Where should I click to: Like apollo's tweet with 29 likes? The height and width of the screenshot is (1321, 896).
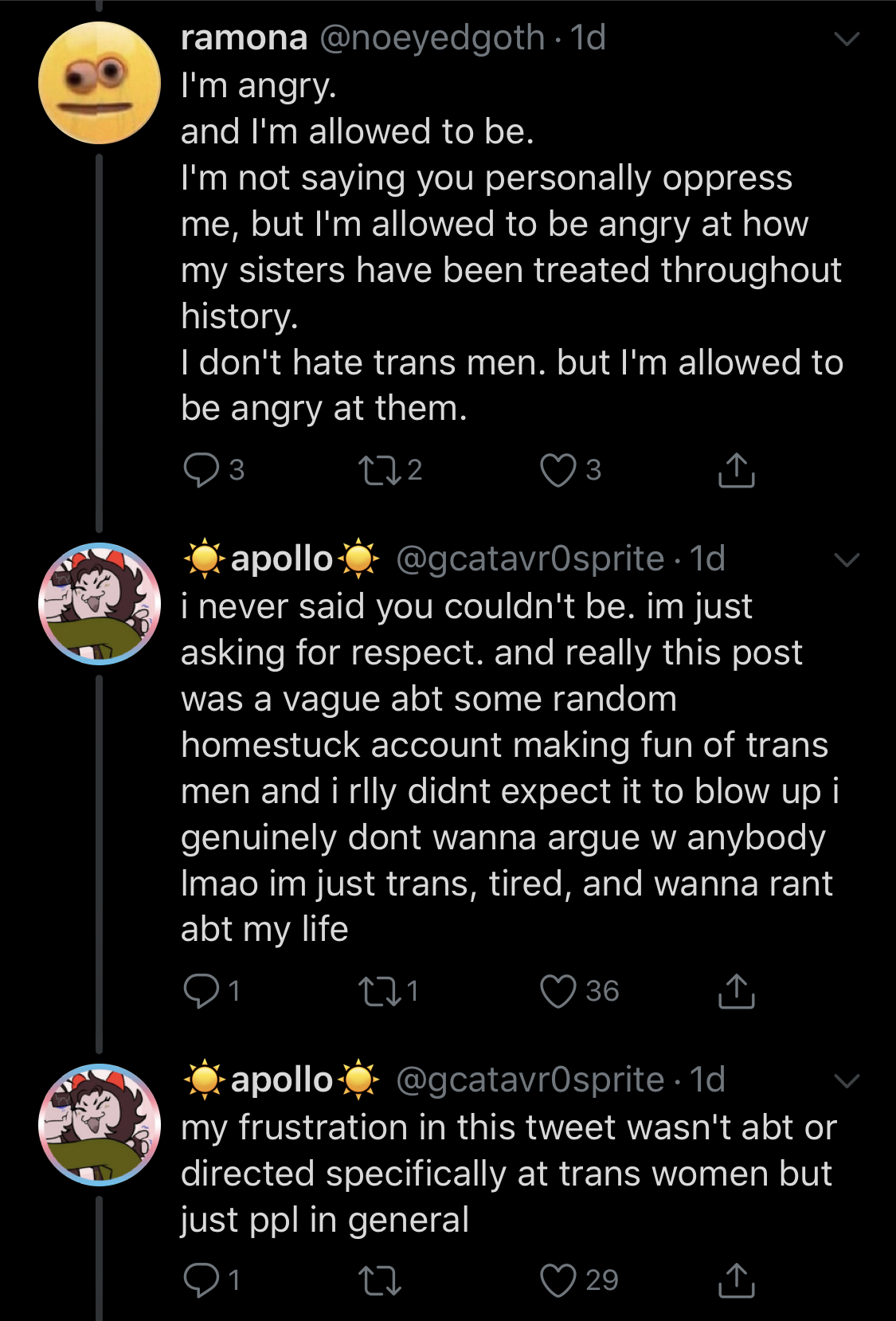point(558,1280)
